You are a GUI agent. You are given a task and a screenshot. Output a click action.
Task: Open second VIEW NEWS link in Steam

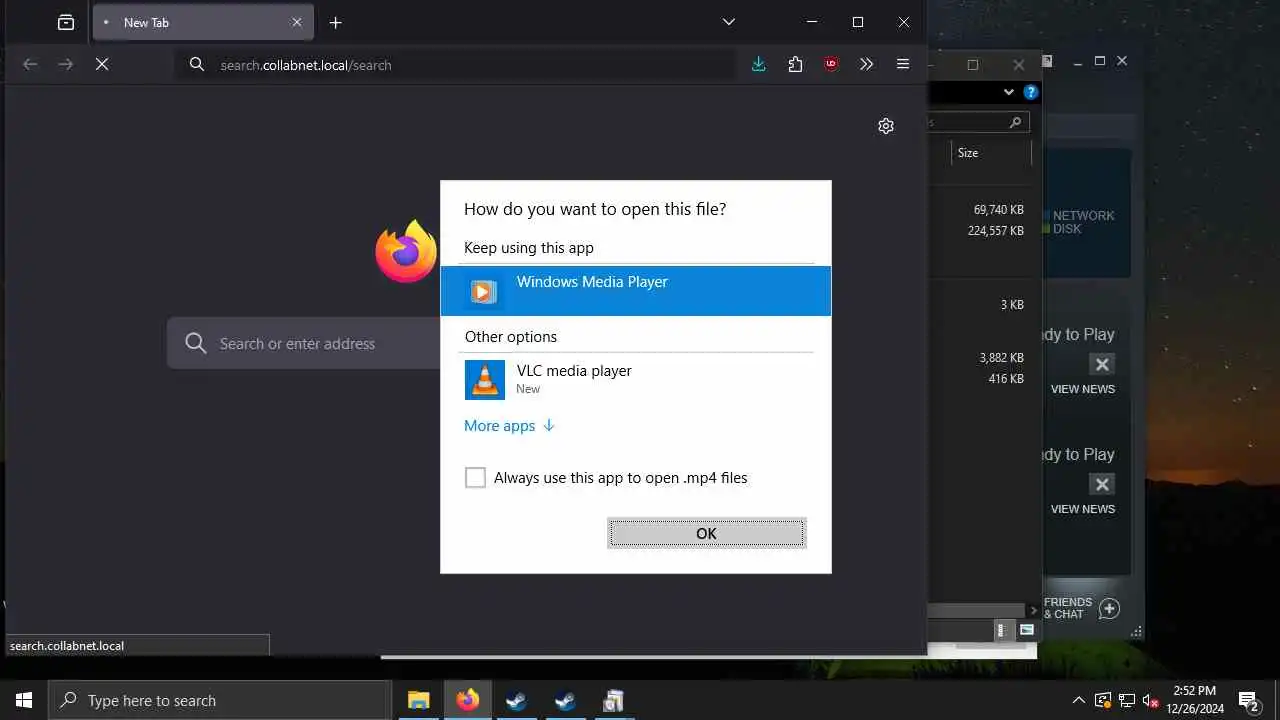pyautogui.click(x=1083, y=509)
